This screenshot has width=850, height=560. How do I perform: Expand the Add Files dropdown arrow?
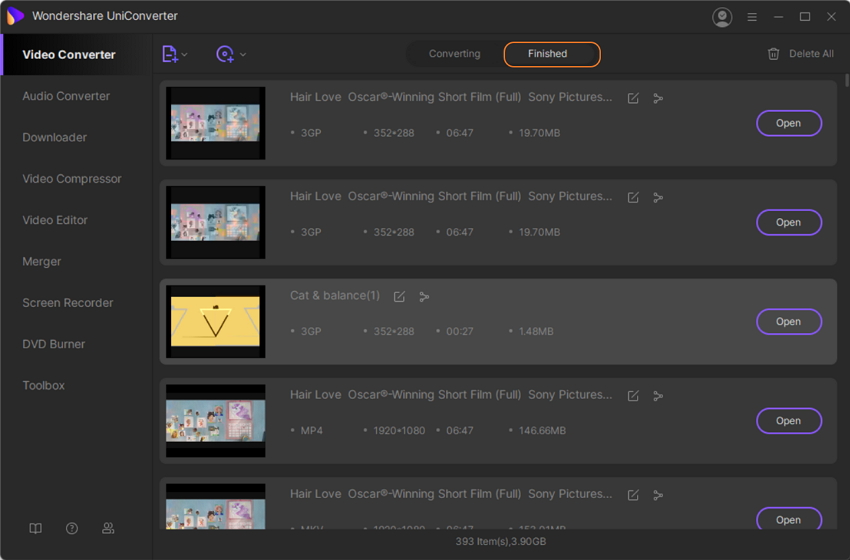(185, 54)
